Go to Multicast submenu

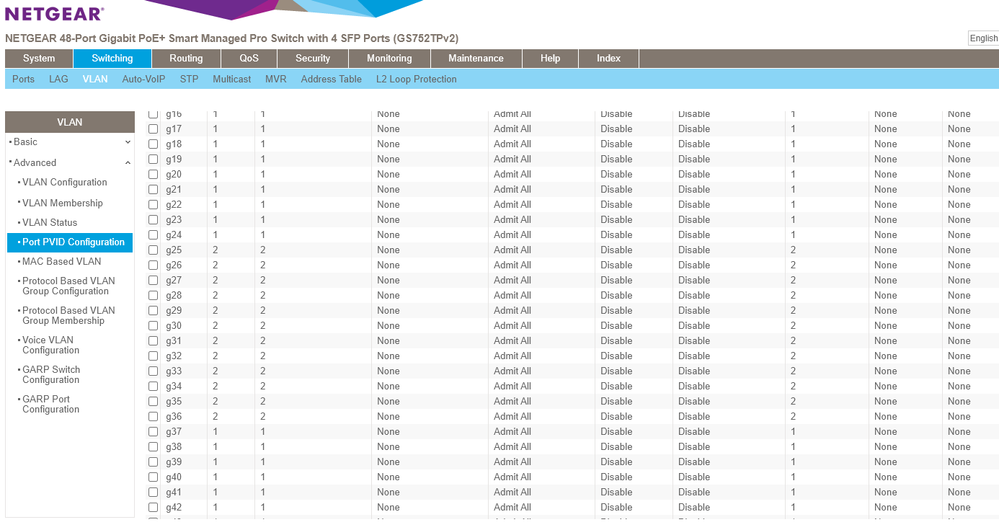pos(232,79)
